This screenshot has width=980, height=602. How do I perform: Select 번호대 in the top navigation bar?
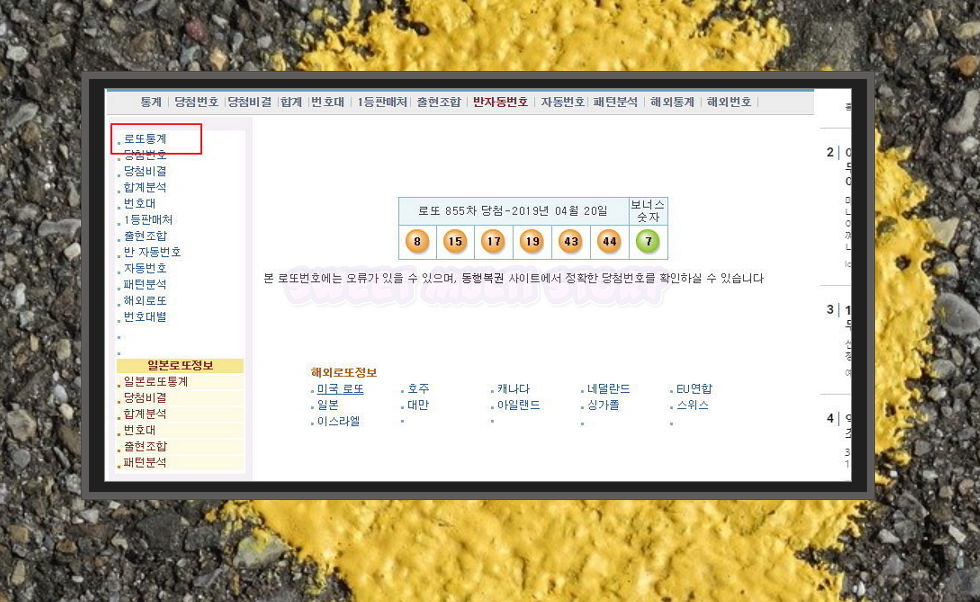pyautogui.click(x=328, y=102)
